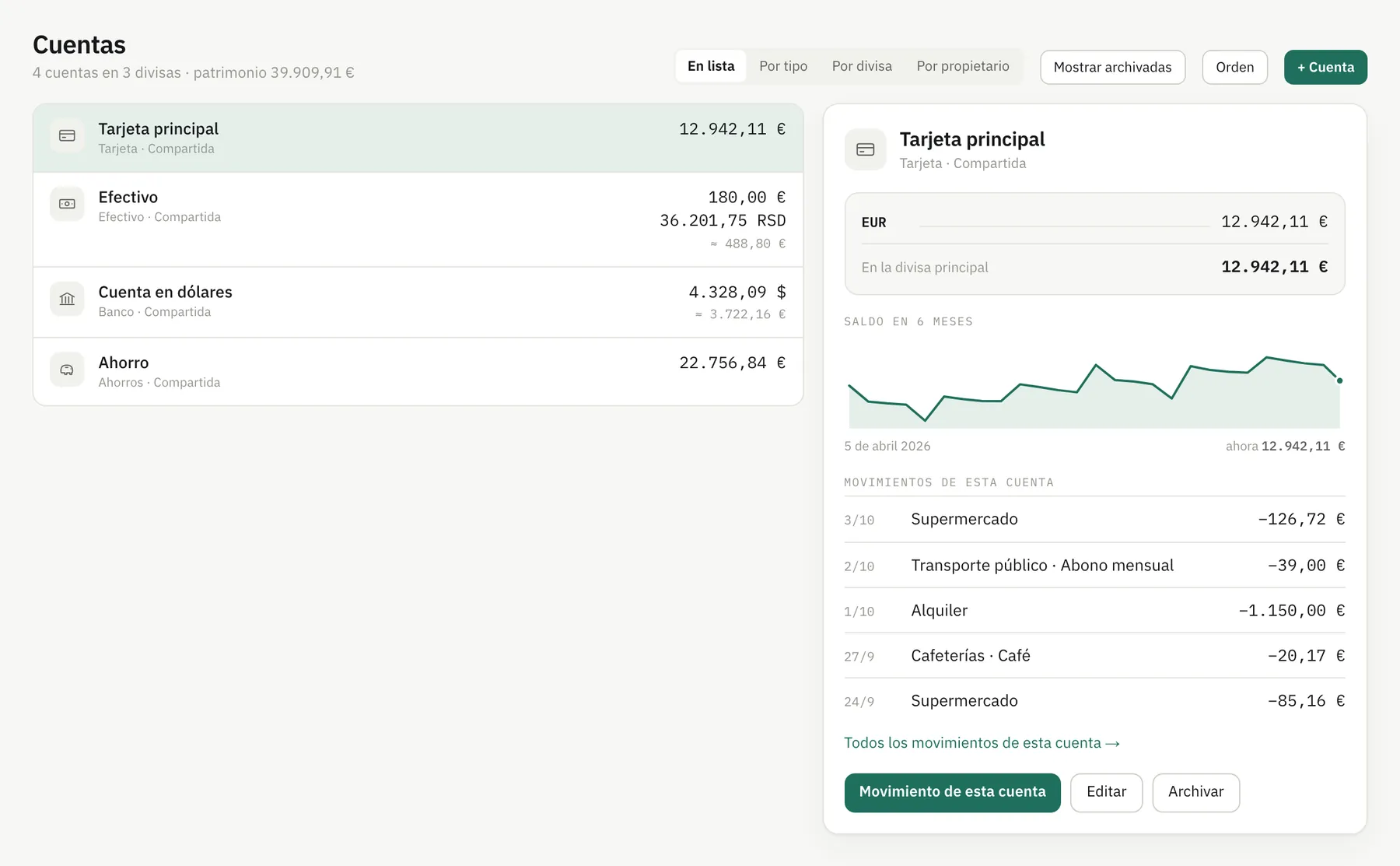The image size is (1400, 866).
Task: Click the Alquiler movement
Action: 1094,610
